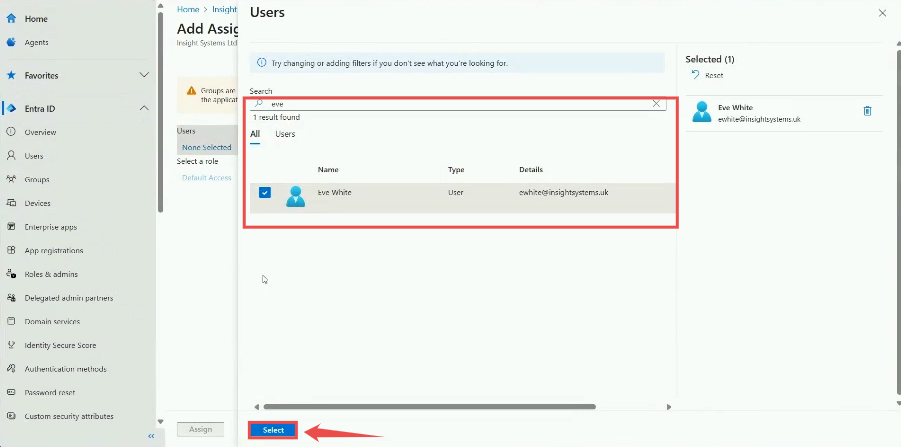
Task: Expand the Favorites section
Action: click(x=144, y=75)
